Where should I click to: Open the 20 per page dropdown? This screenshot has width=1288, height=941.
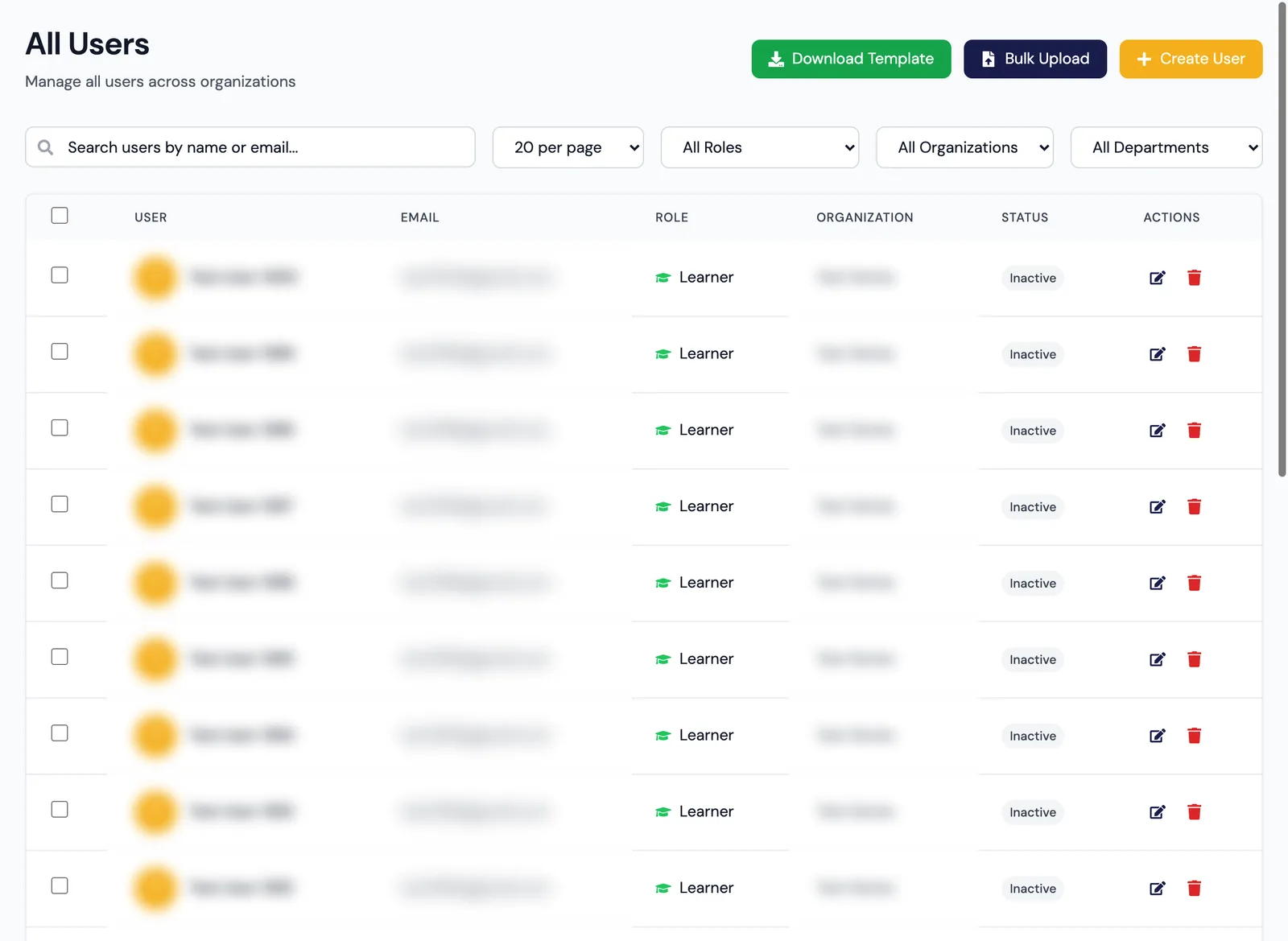(568, 147)
